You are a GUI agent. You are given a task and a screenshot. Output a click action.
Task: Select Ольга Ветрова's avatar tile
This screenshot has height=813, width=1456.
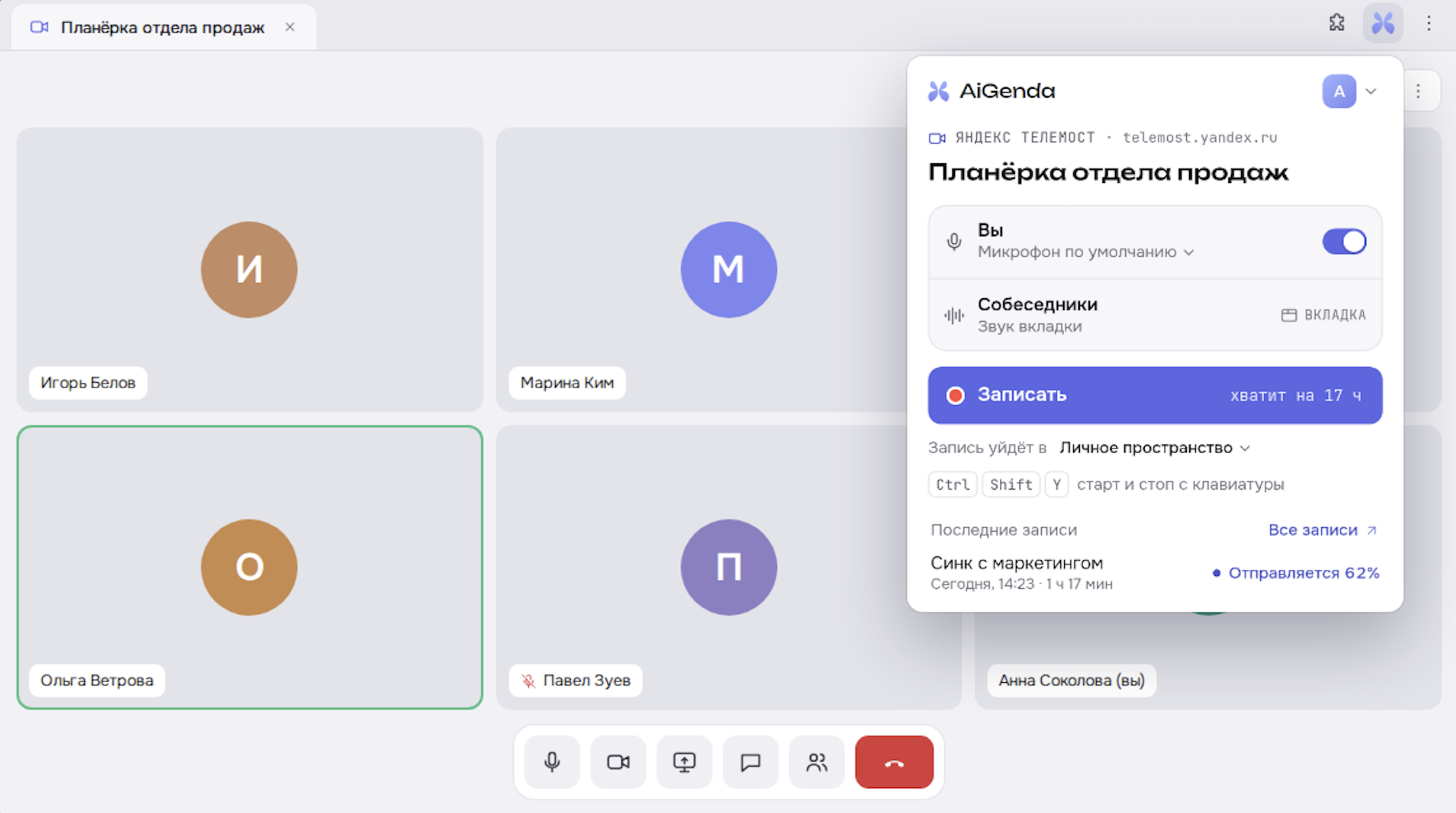click(249, 567)
